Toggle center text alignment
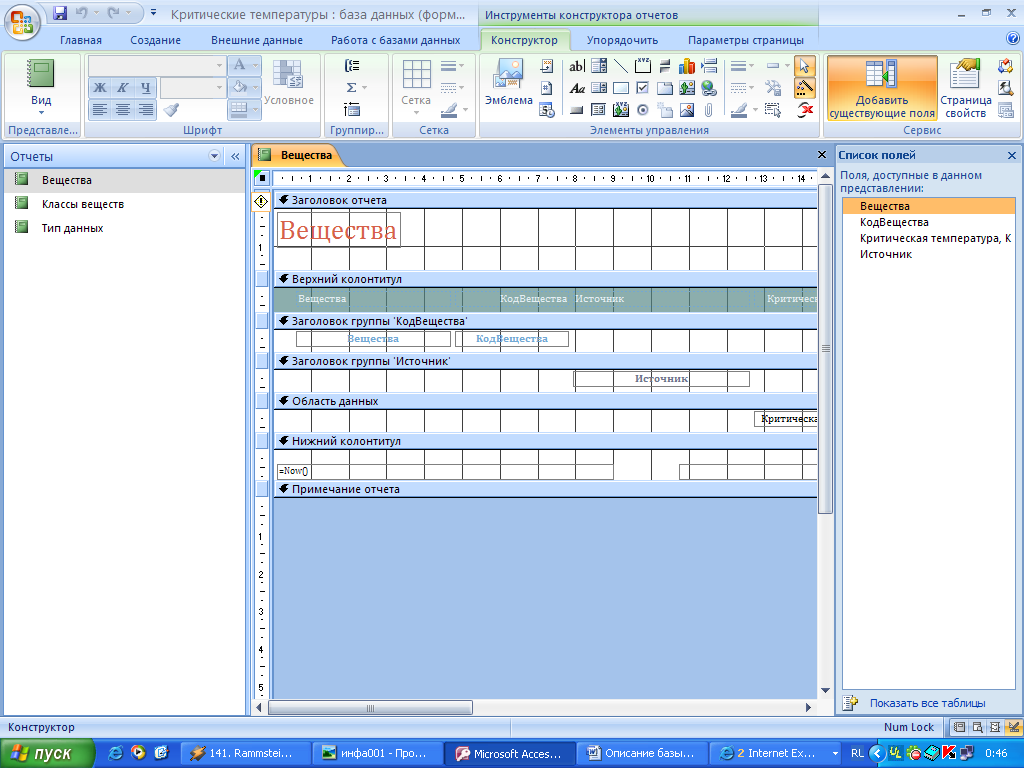This screenshot has height=768, width=1024. coord(122,110)
